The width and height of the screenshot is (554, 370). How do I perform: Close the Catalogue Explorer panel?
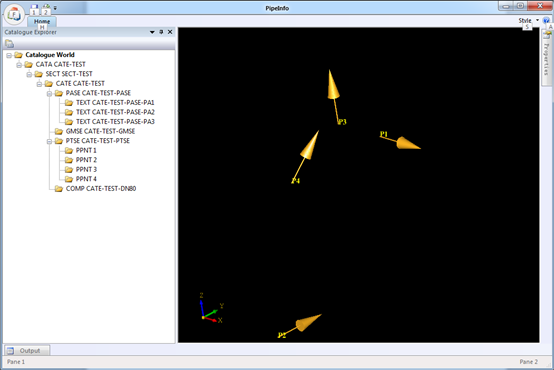pos(170,32)
